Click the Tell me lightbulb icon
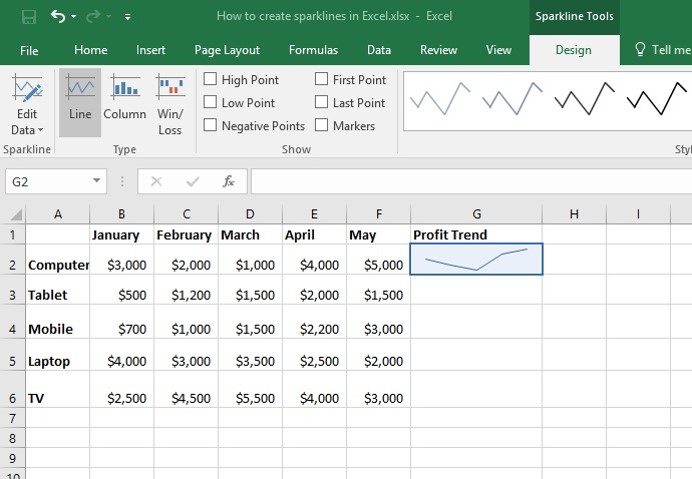The image size is (692, 479). (640, 49)
